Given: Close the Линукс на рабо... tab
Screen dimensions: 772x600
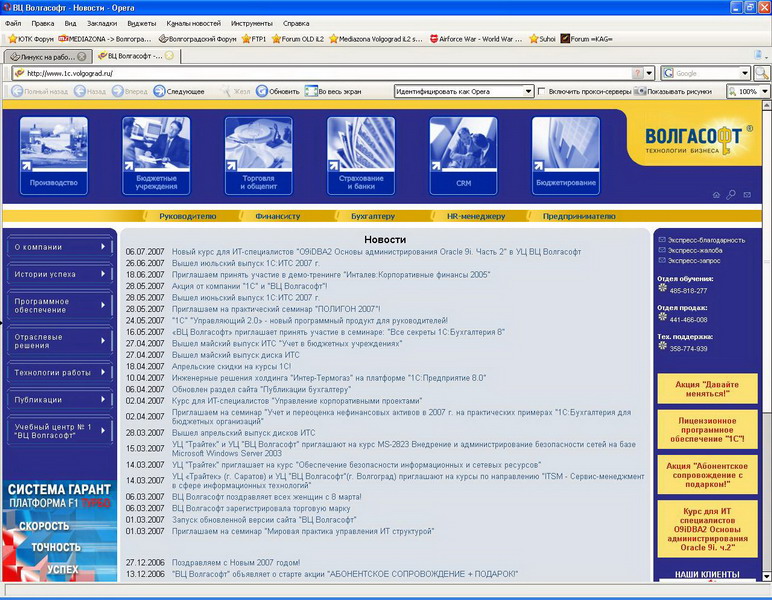Looking at the screenshot, I should point(82,57).
